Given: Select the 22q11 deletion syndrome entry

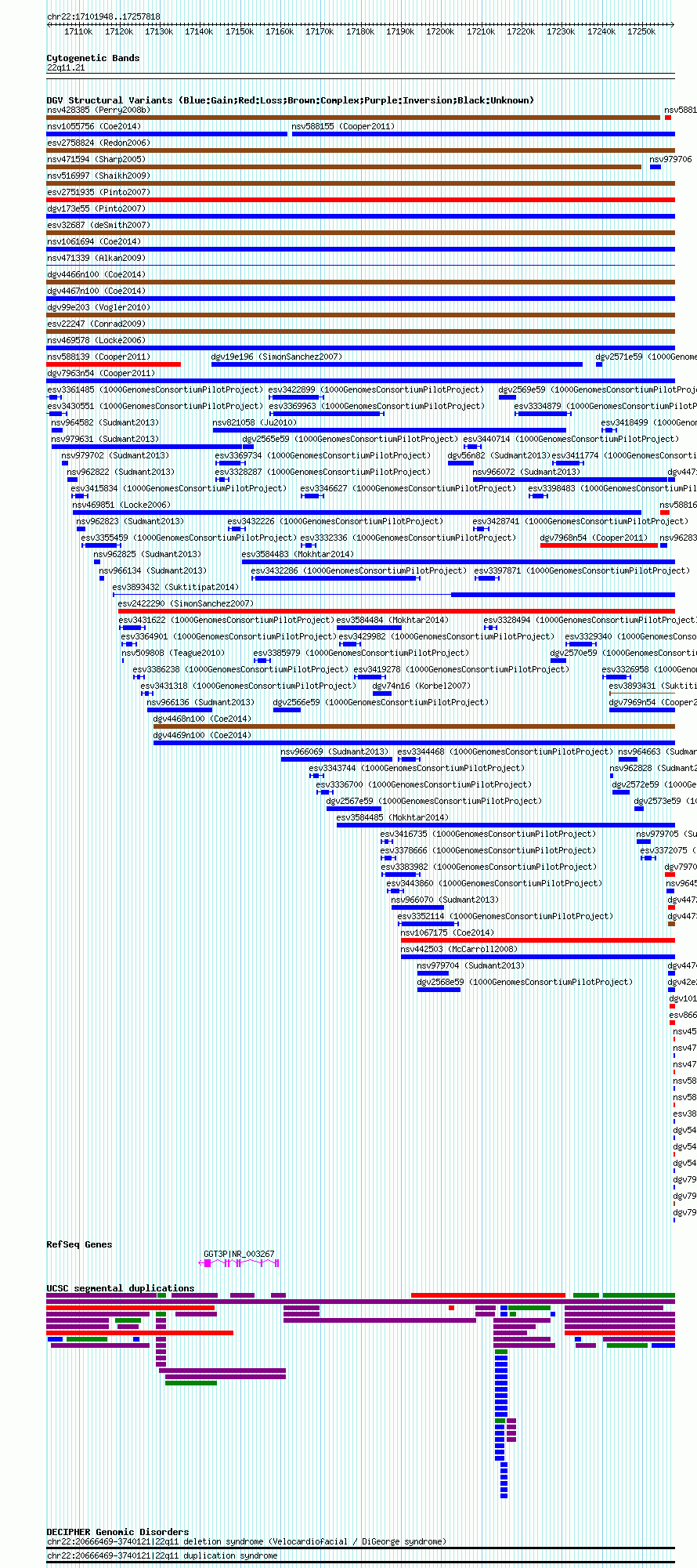Looking at the screenshot, I should click(x=246, y=1541).
